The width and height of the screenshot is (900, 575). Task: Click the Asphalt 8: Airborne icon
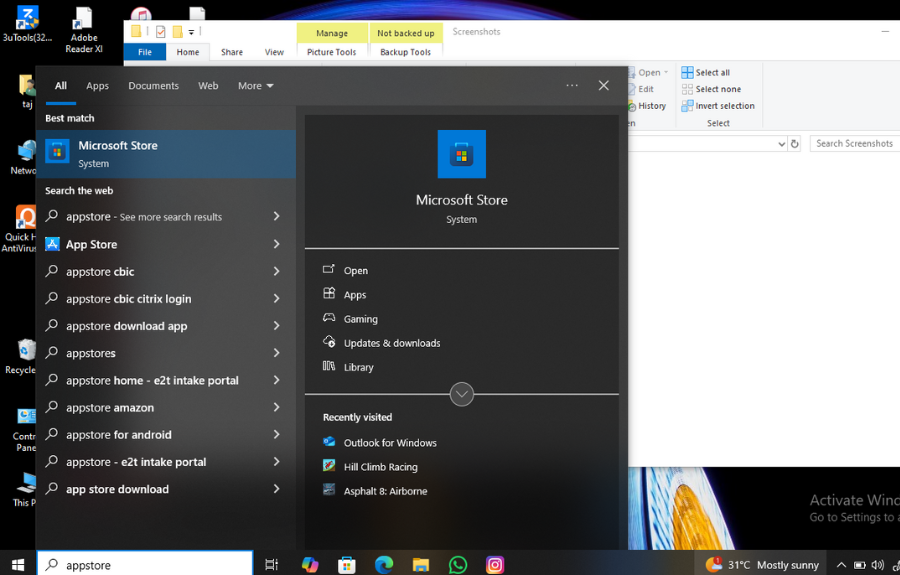click(328, 490)
